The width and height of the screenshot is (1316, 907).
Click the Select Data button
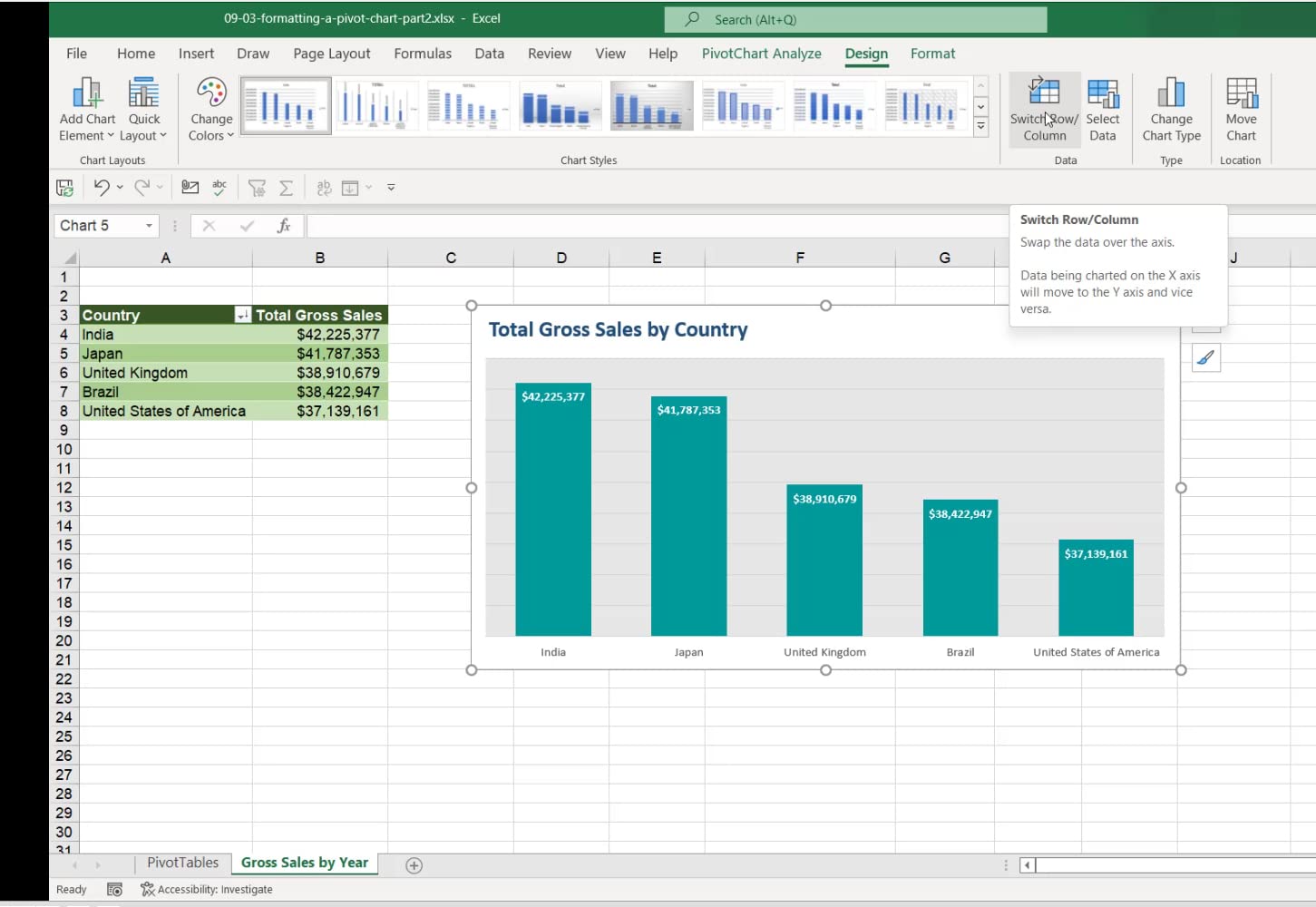(1103, 110)
